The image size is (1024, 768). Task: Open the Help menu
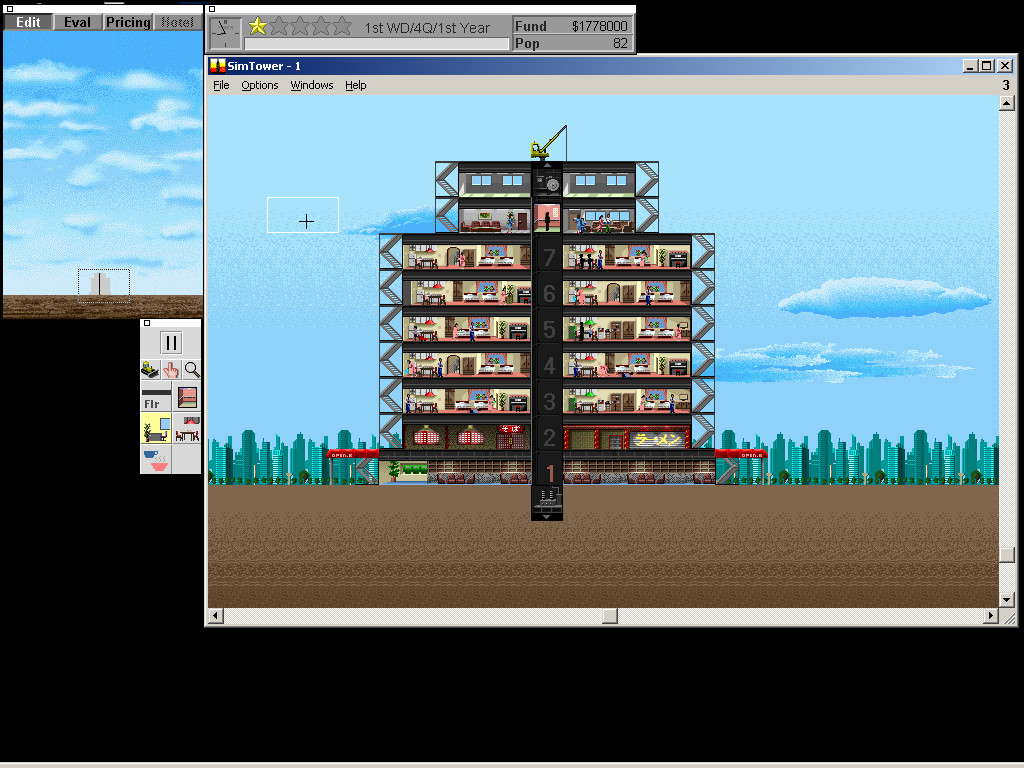point(355,85)
